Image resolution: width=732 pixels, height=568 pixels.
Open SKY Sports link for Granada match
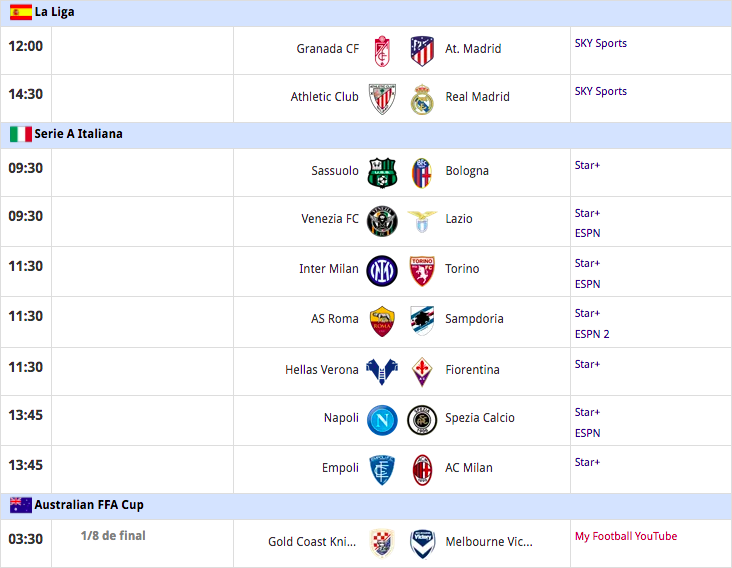pos(600,43)
